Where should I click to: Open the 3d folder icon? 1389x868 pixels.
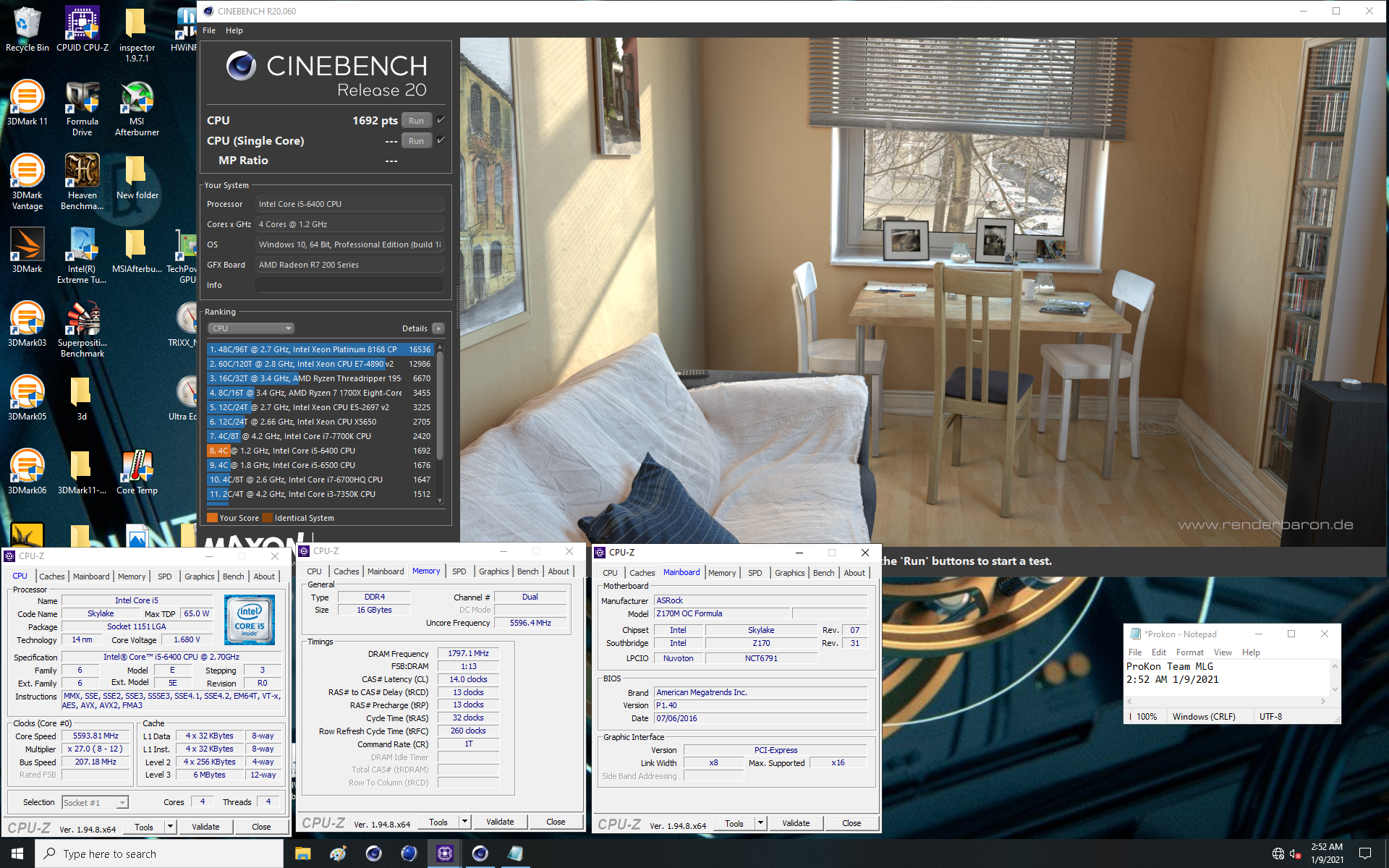pos(81,398)
